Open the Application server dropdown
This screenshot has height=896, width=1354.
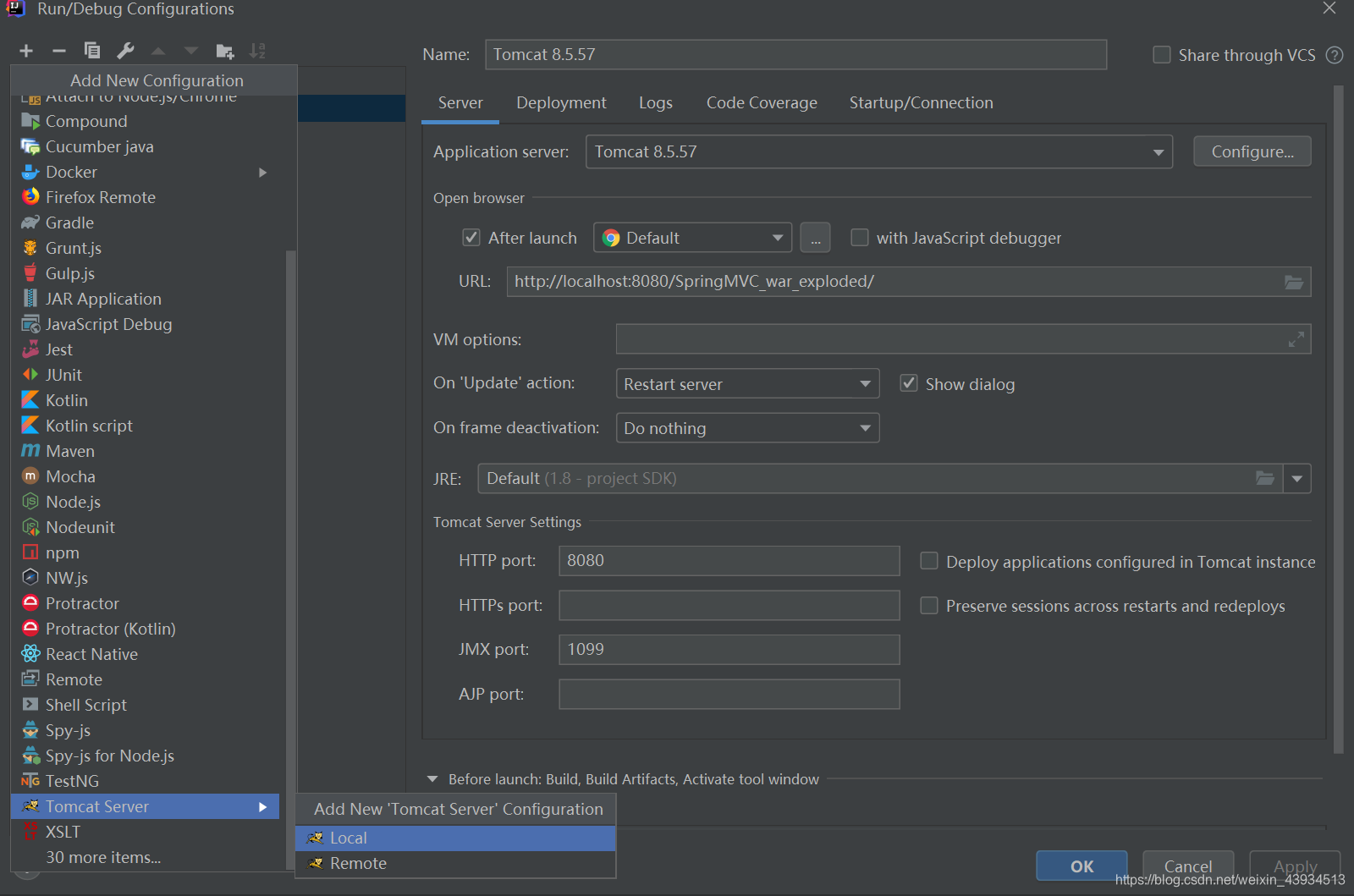[x=879, y=152]
